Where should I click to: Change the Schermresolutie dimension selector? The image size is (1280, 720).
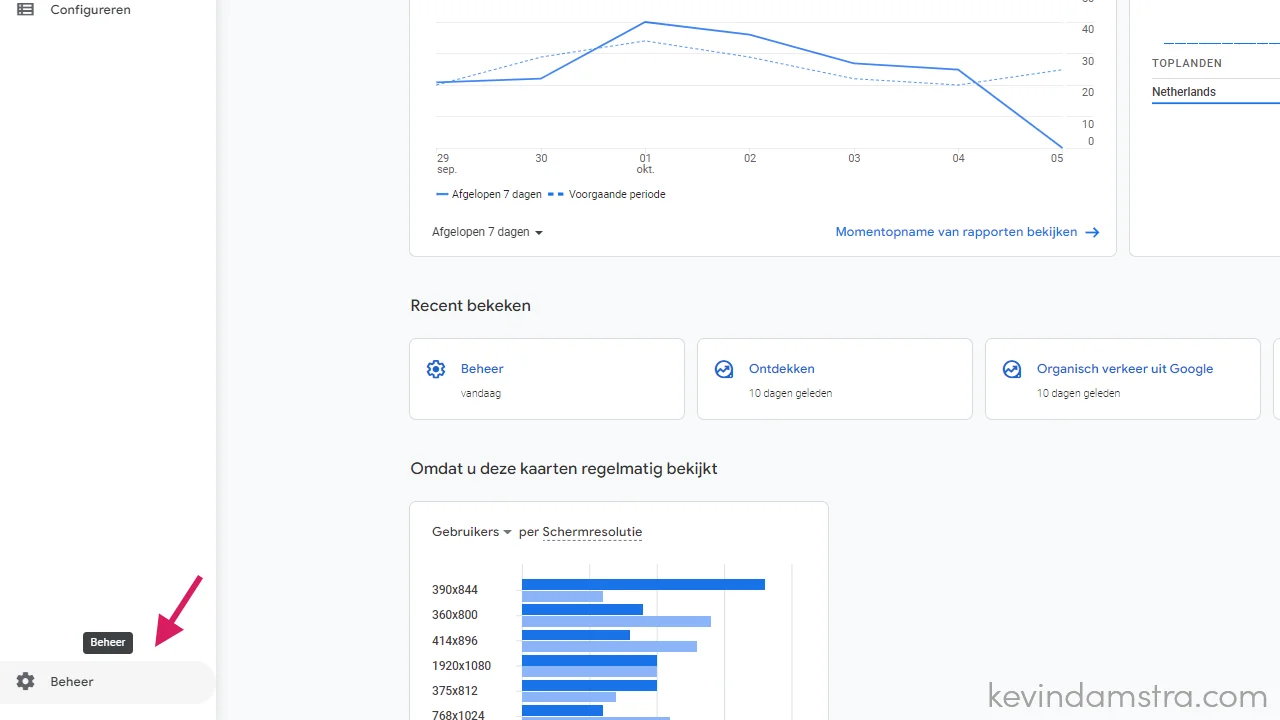pos(592,532)
